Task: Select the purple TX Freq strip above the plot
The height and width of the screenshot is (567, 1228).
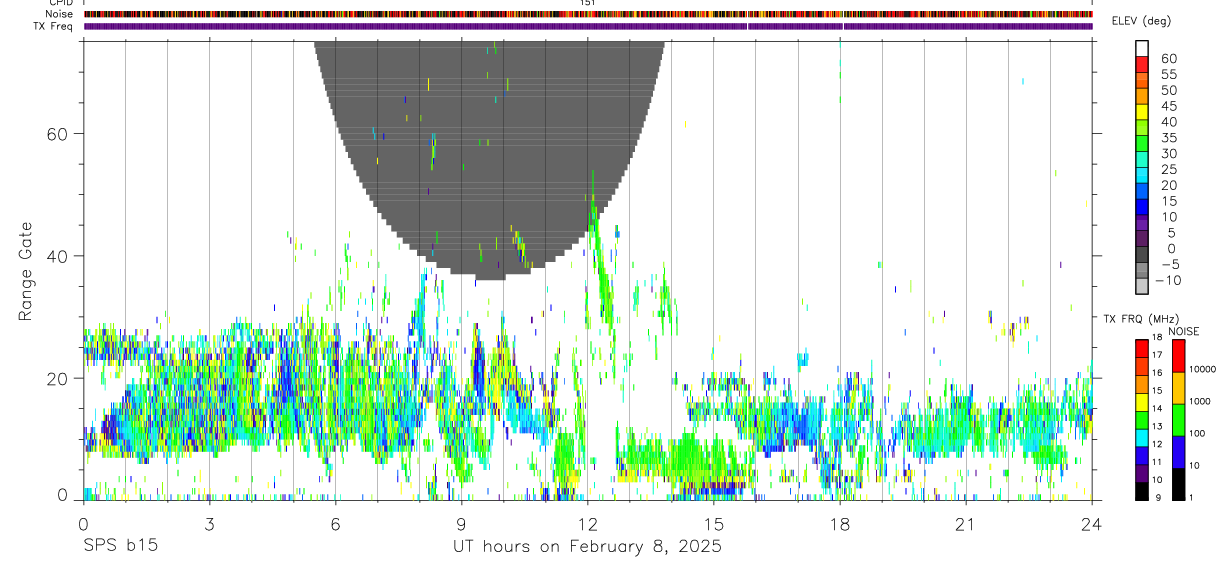Action: (x=588, y=26)
